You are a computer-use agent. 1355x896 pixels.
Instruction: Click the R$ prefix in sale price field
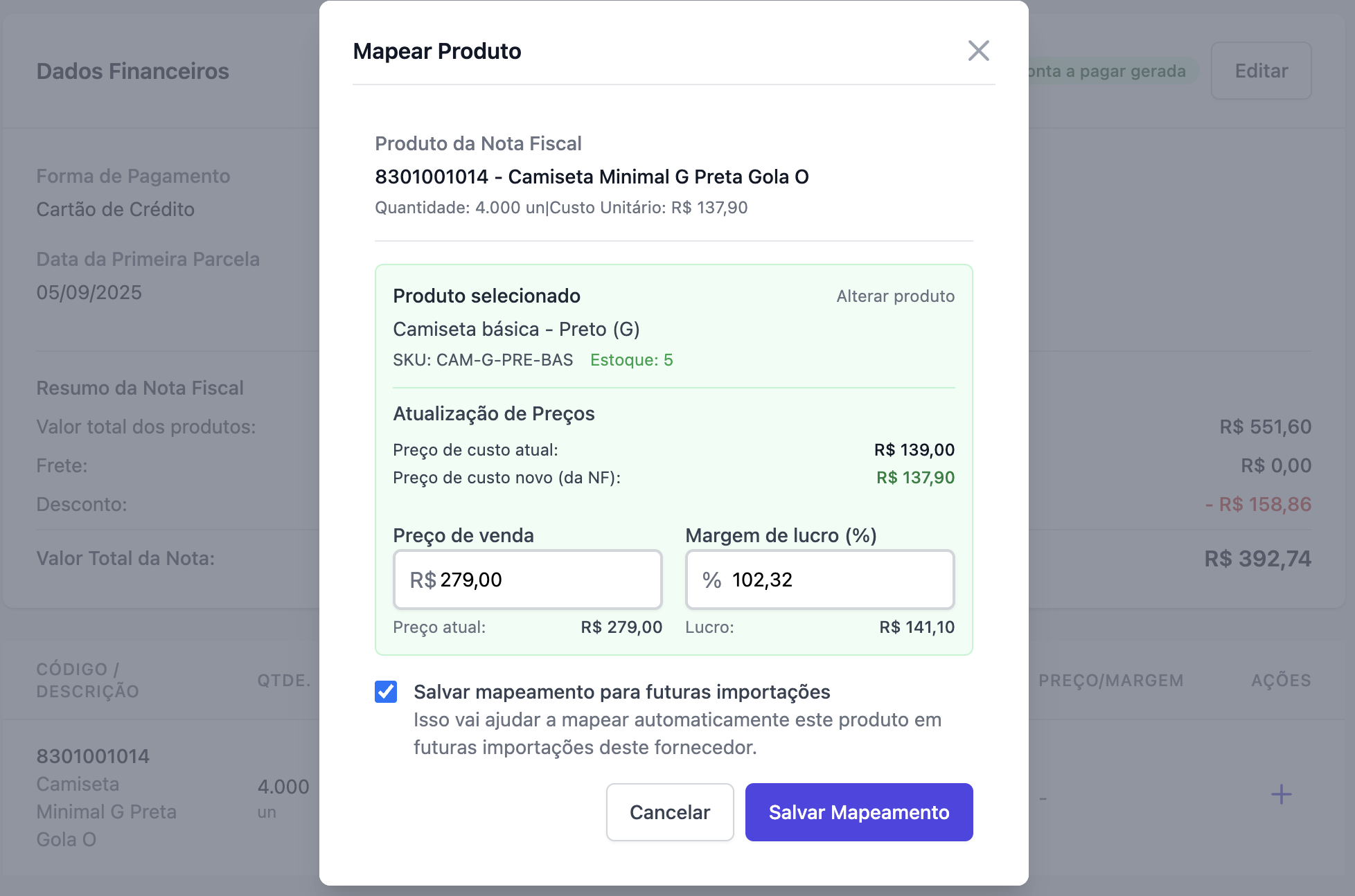(x=423, y=580)
